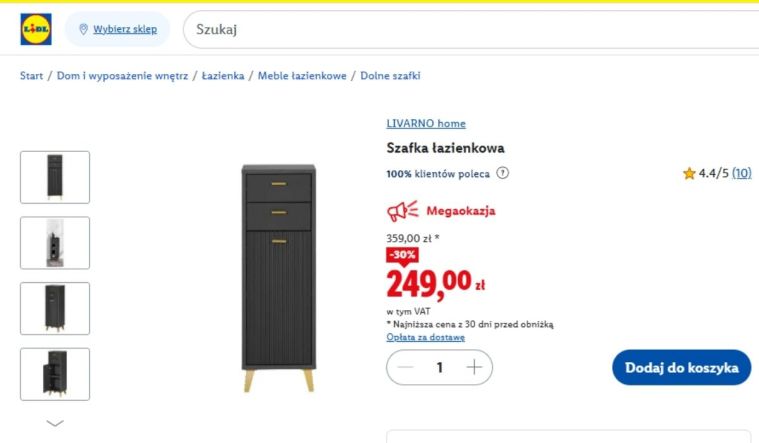Open the Meble łazienkowe breadcrumb

[x=302, y=76]
